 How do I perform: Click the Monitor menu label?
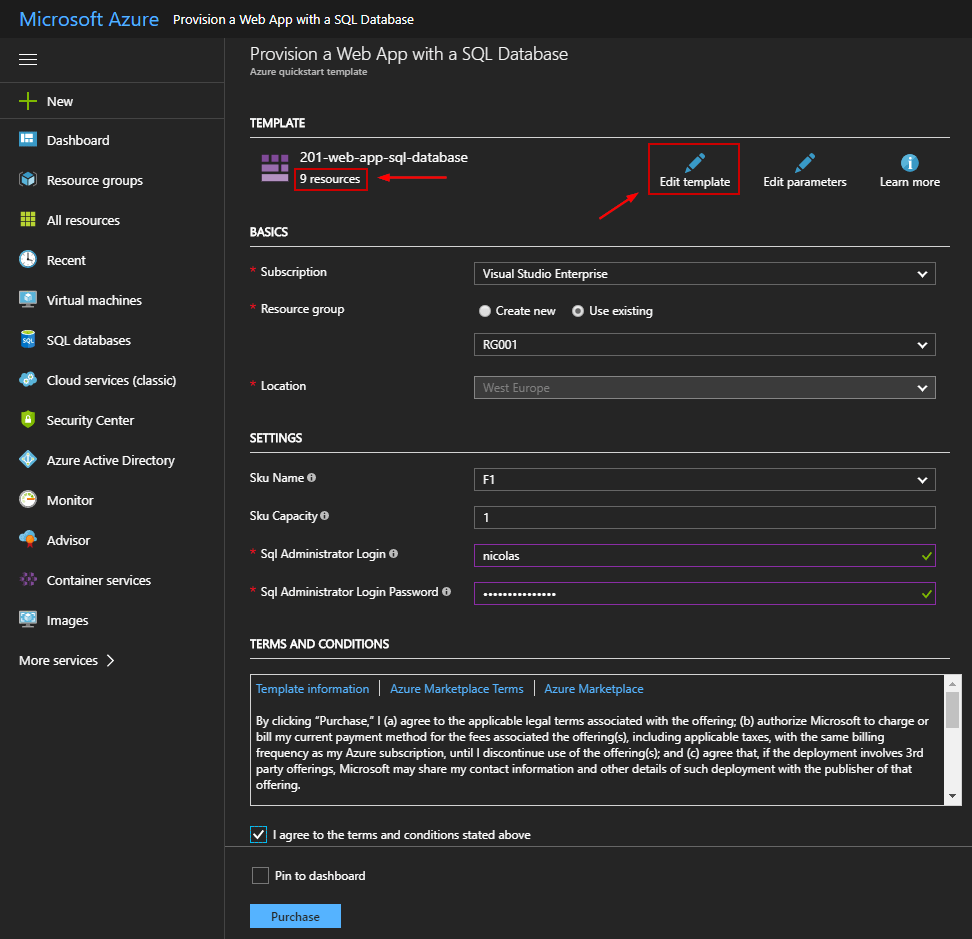[x=70, y=500]
